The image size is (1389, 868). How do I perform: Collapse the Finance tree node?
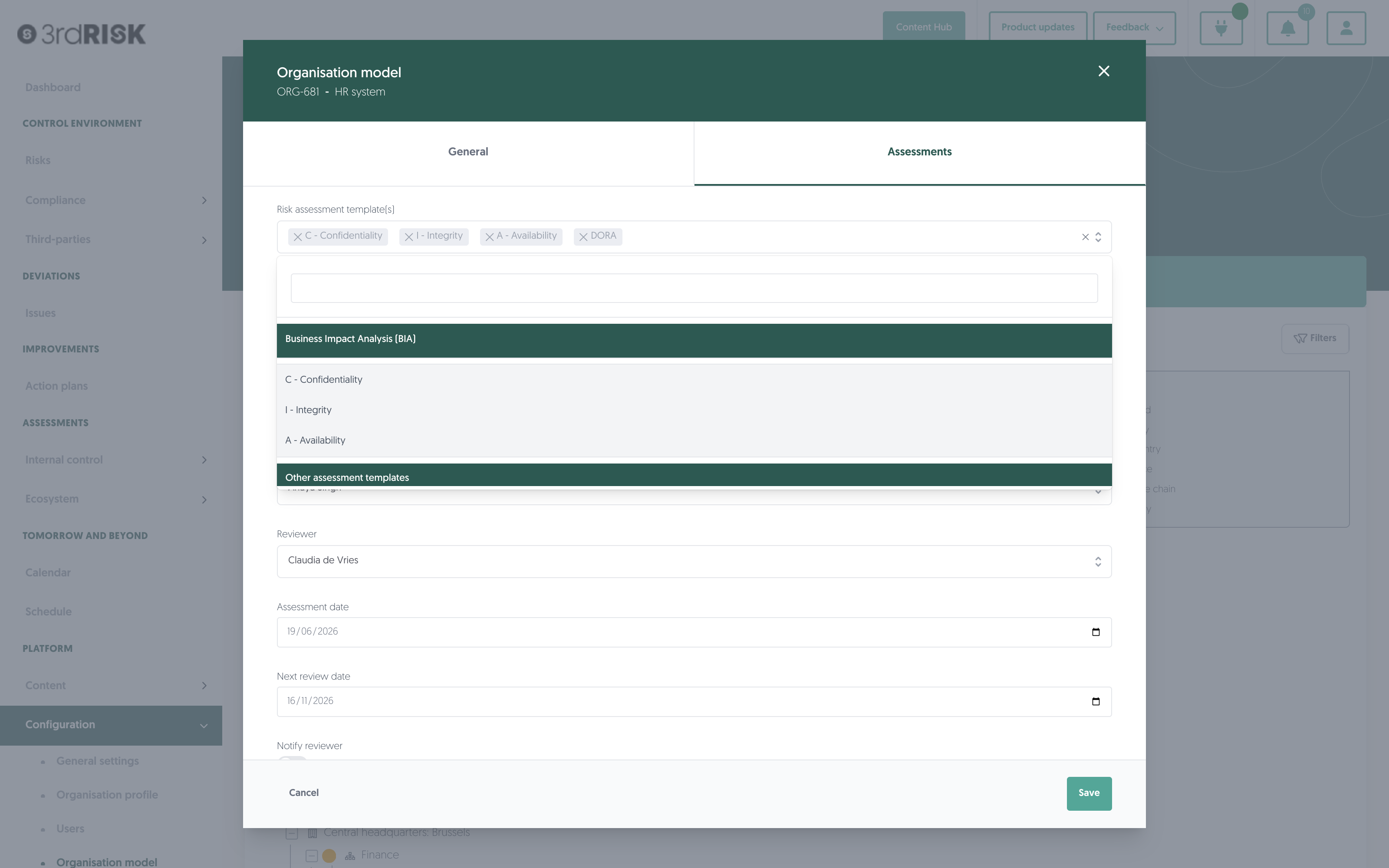coord(312,855)
